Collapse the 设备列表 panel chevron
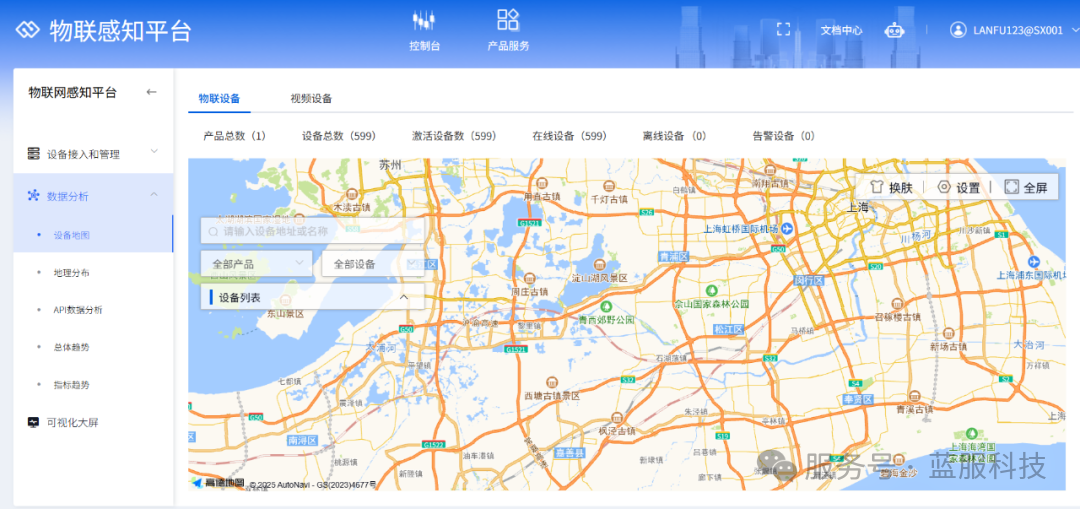1080x509 pixels. 404,298
